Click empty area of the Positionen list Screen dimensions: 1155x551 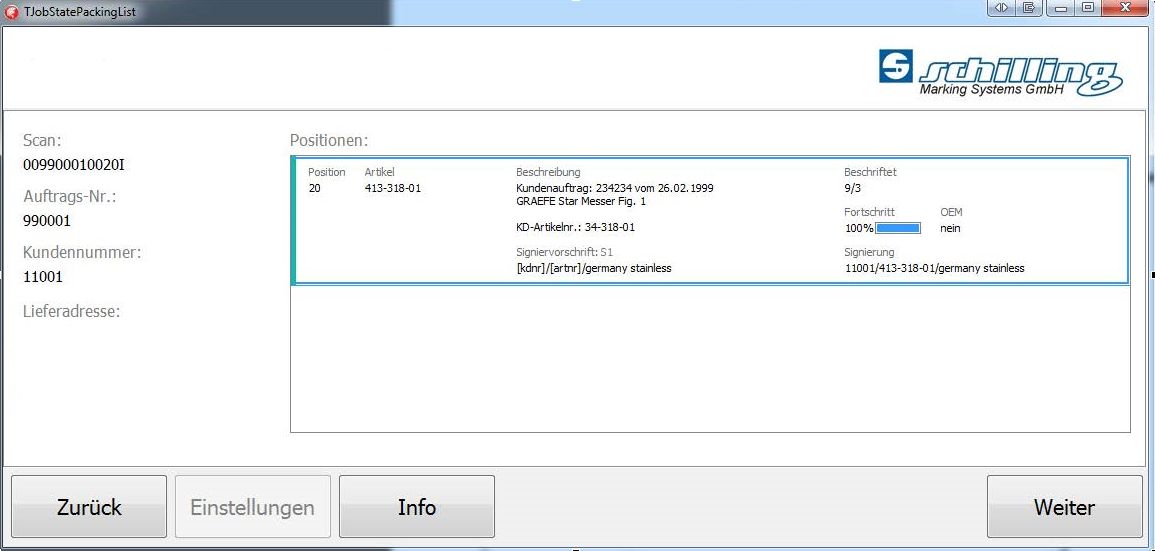[710, 360]
